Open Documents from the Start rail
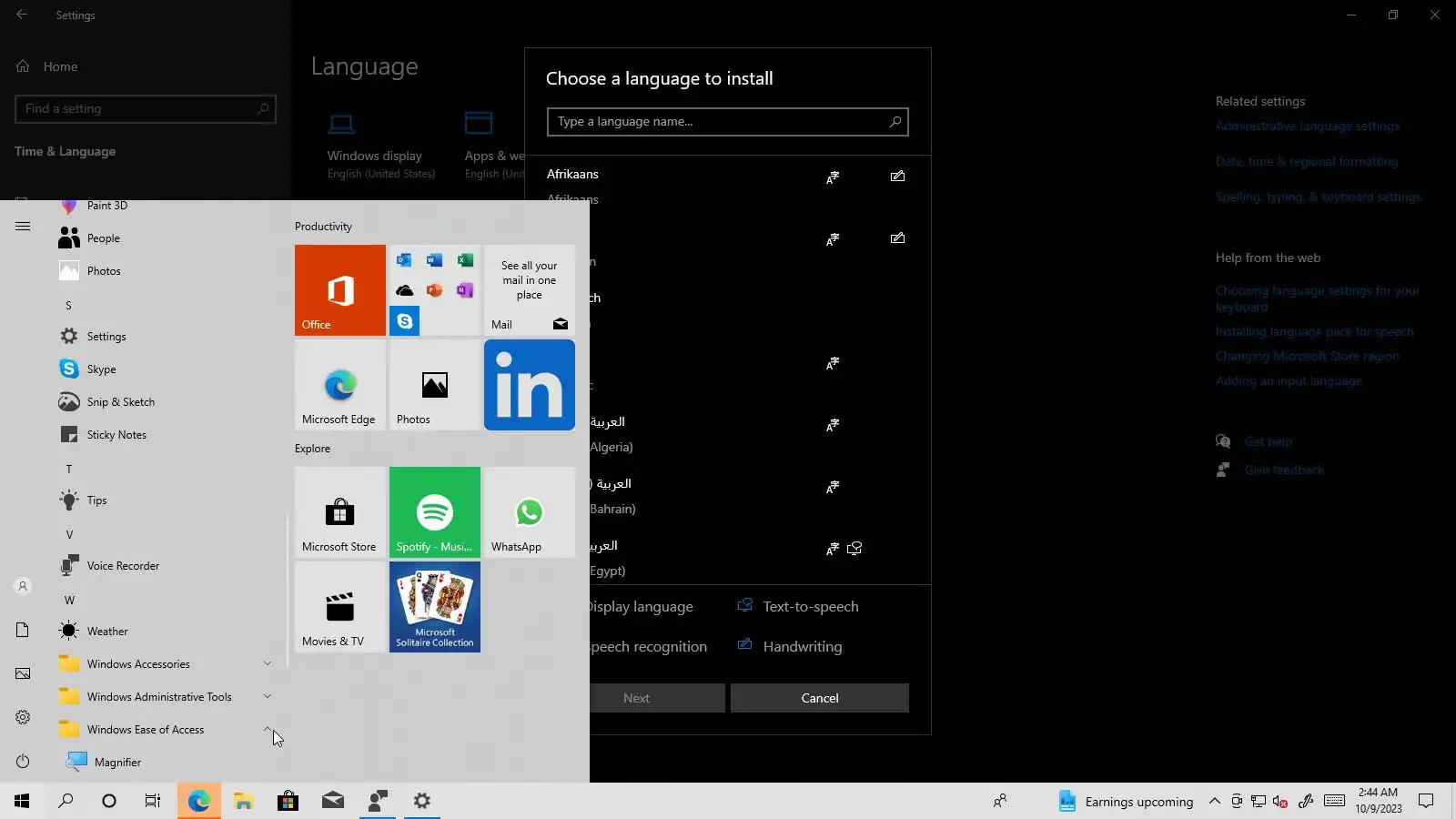Image resolution: width=1456 pixels, height=819 pixels. click(x=23, y=631)
